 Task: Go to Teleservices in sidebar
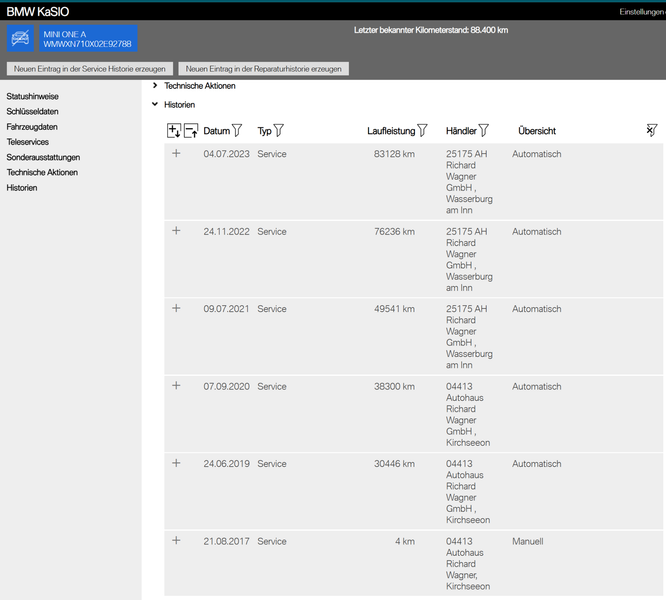(x=28, y=142)
